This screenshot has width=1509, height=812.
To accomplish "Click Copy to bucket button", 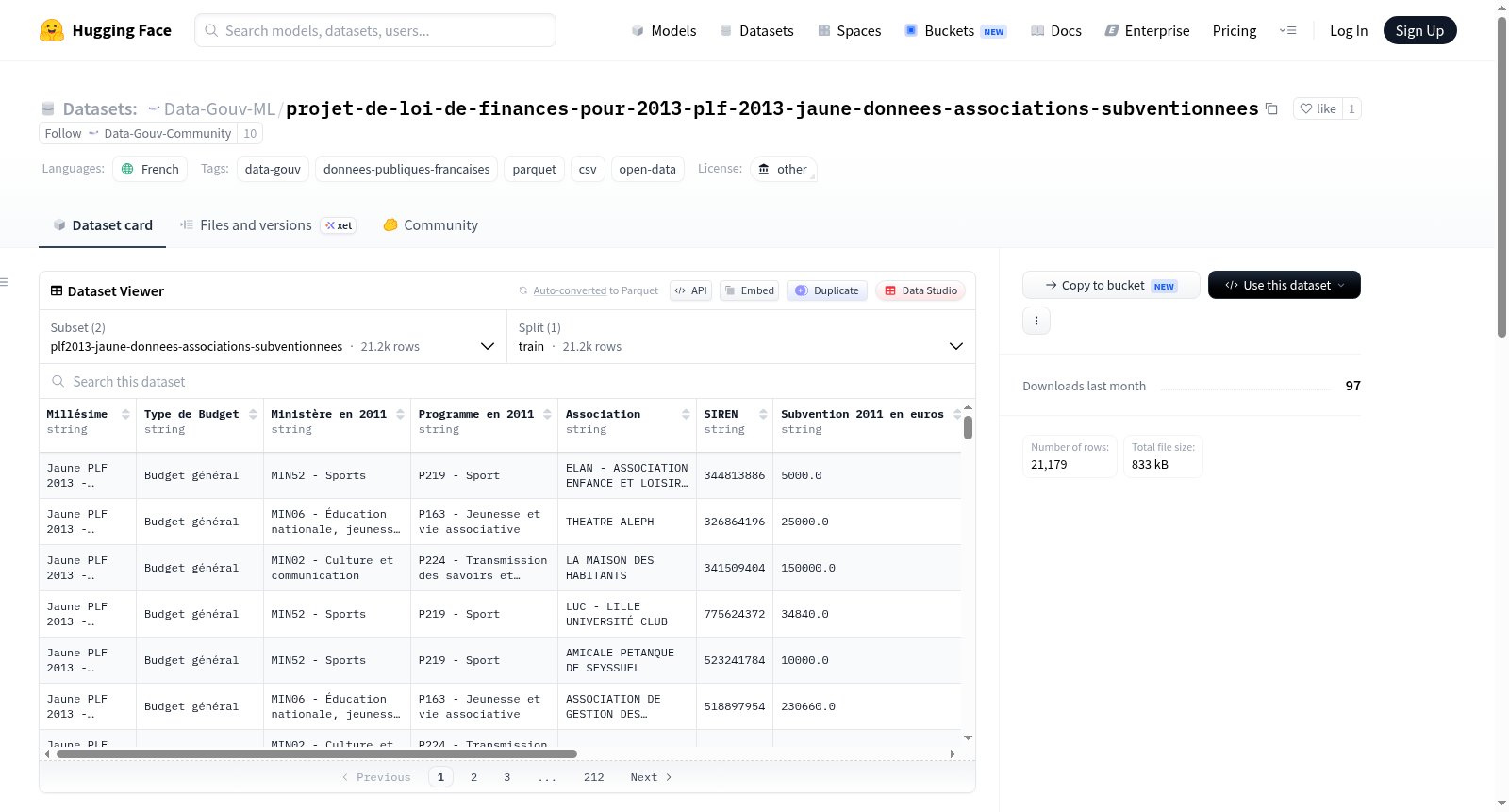I will [x=1111, y=285].
